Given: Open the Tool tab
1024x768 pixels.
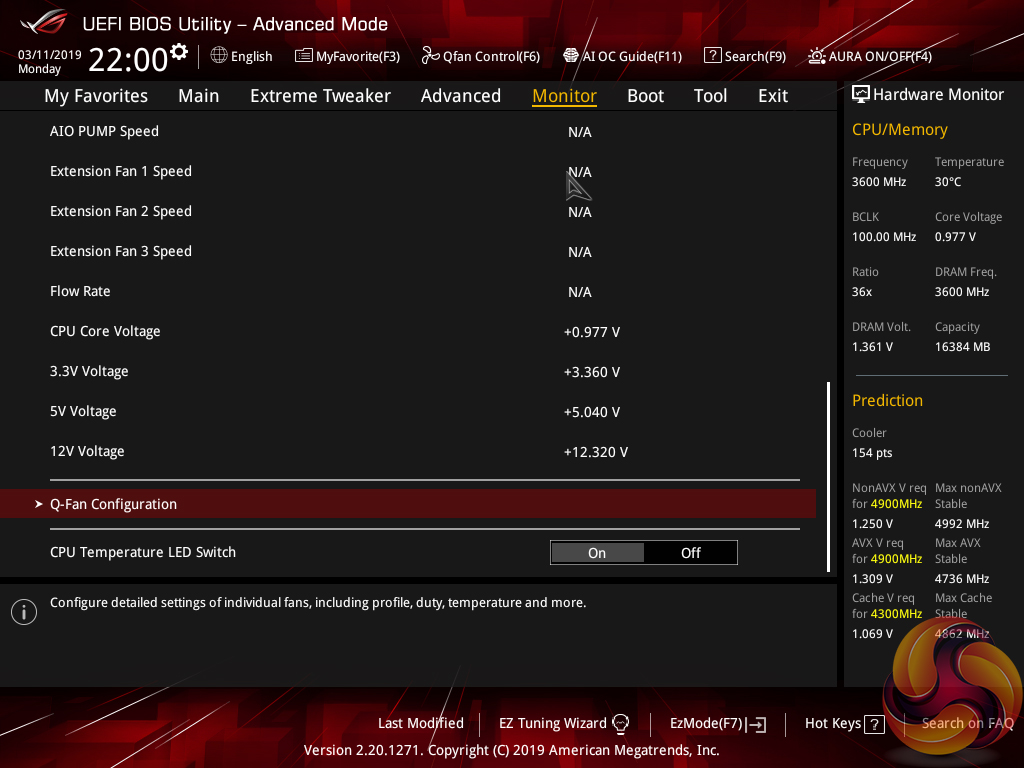Looking at the screenshot, I should (x=710, y=96).
